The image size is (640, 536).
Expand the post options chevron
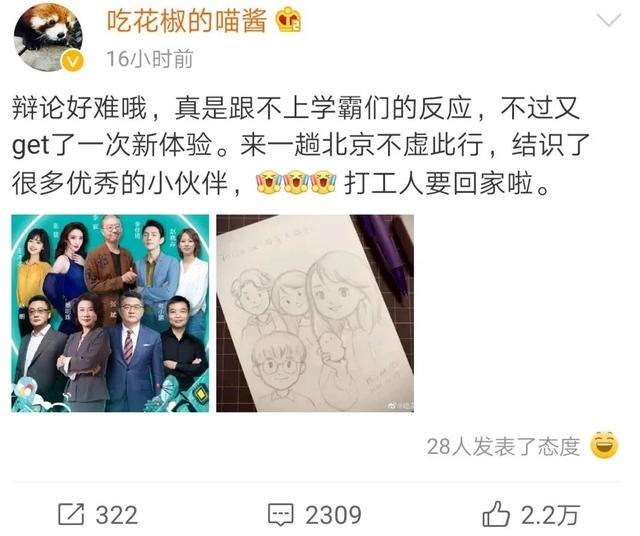pos(609,19)
